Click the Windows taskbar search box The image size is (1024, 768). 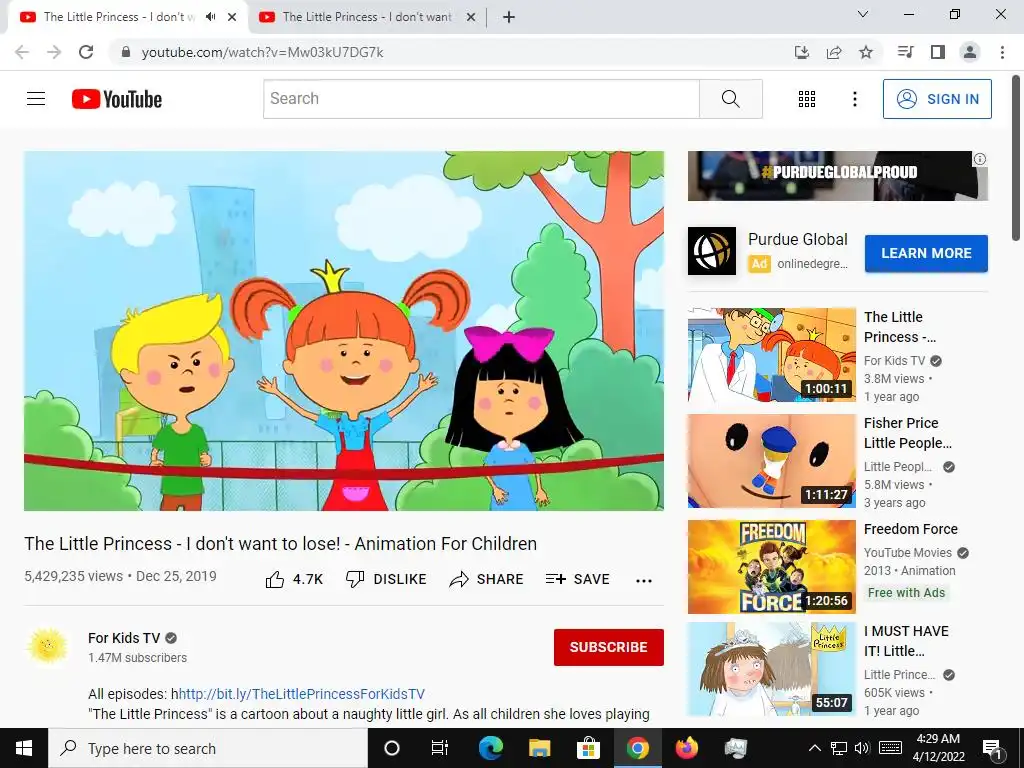click(208, 748)
